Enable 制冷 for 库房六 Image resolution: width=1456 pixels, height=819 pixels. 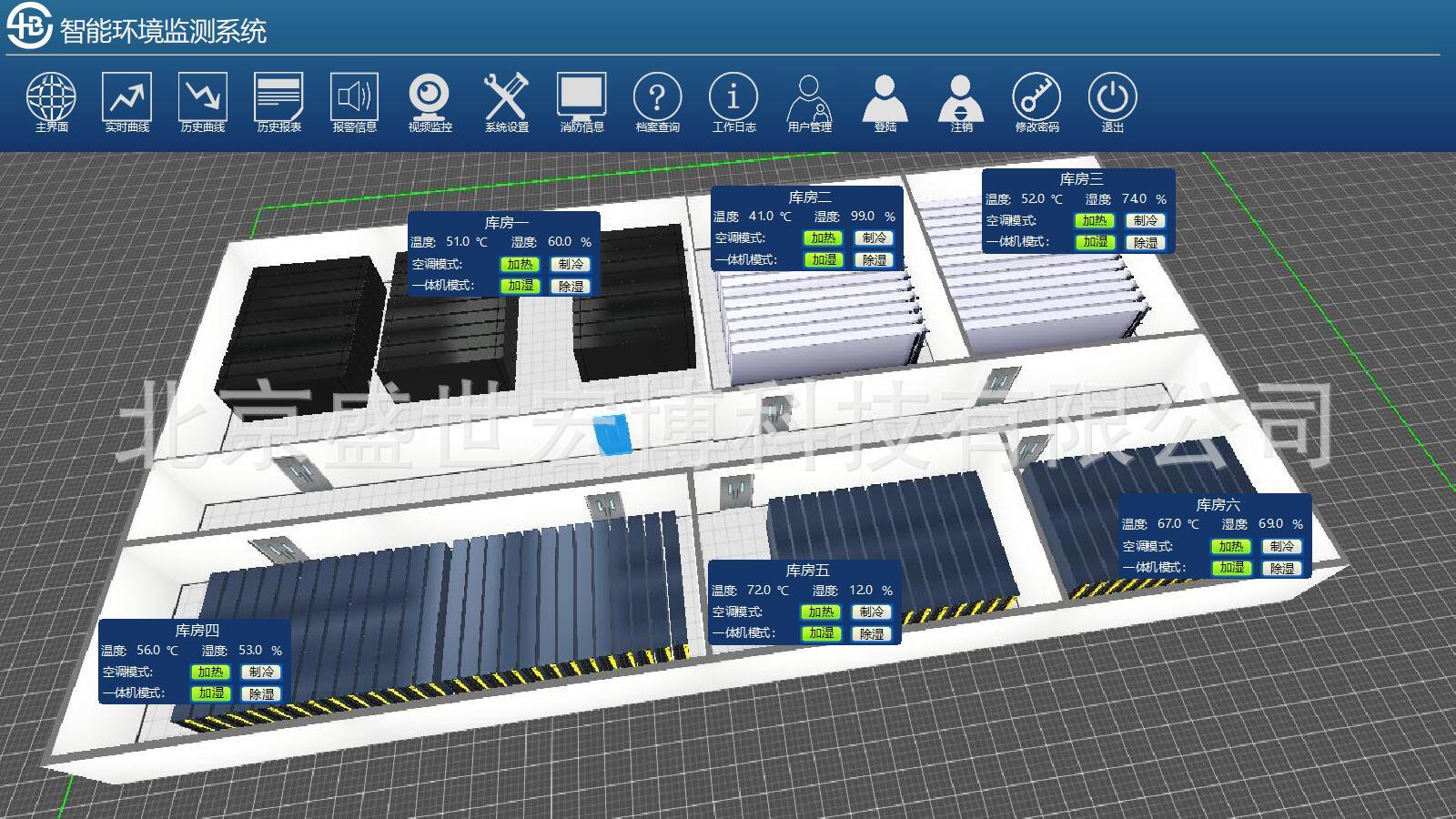(x=1282, y=546)
